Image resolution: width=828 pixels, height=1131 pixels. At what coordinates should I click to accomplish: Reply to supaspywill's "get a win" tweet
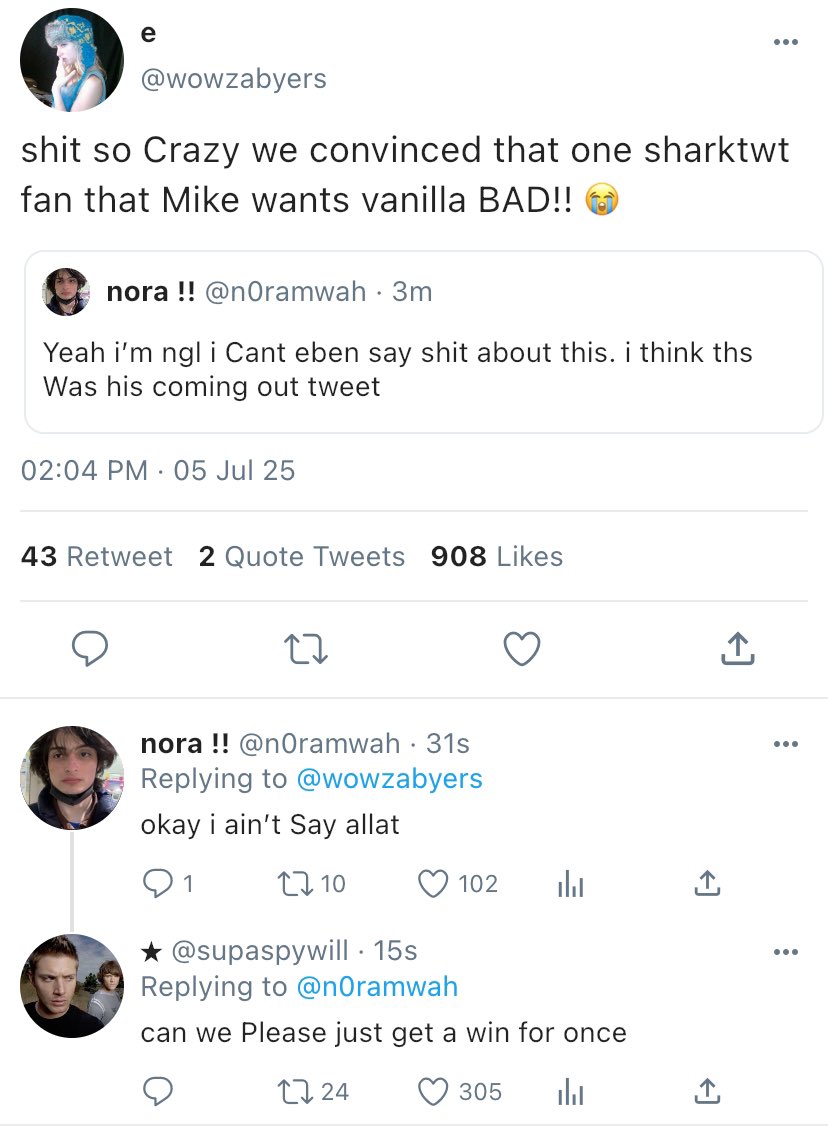click(157, 1092)
